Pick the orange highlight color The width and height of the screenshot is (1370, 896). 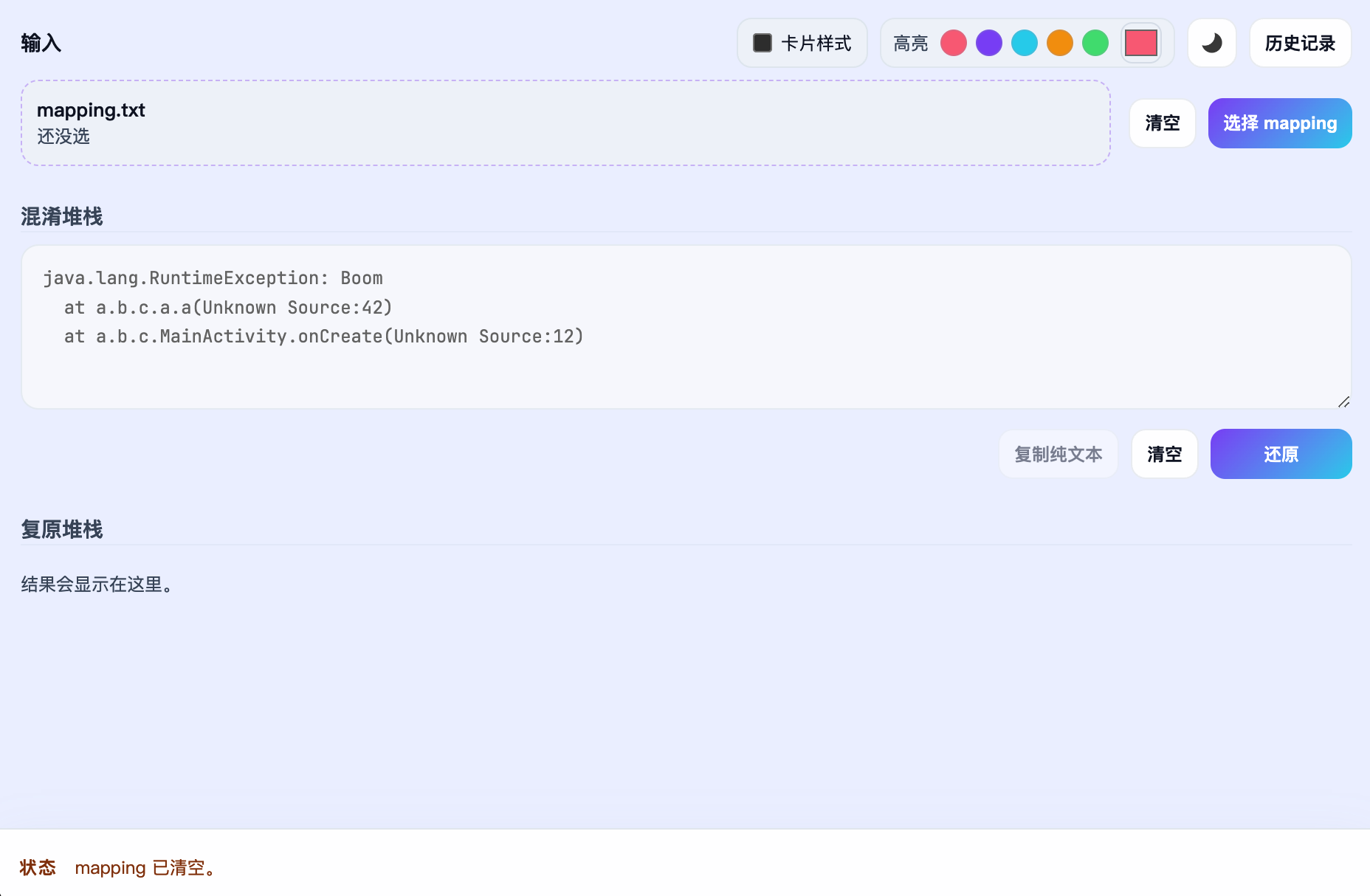(1060, 43)
